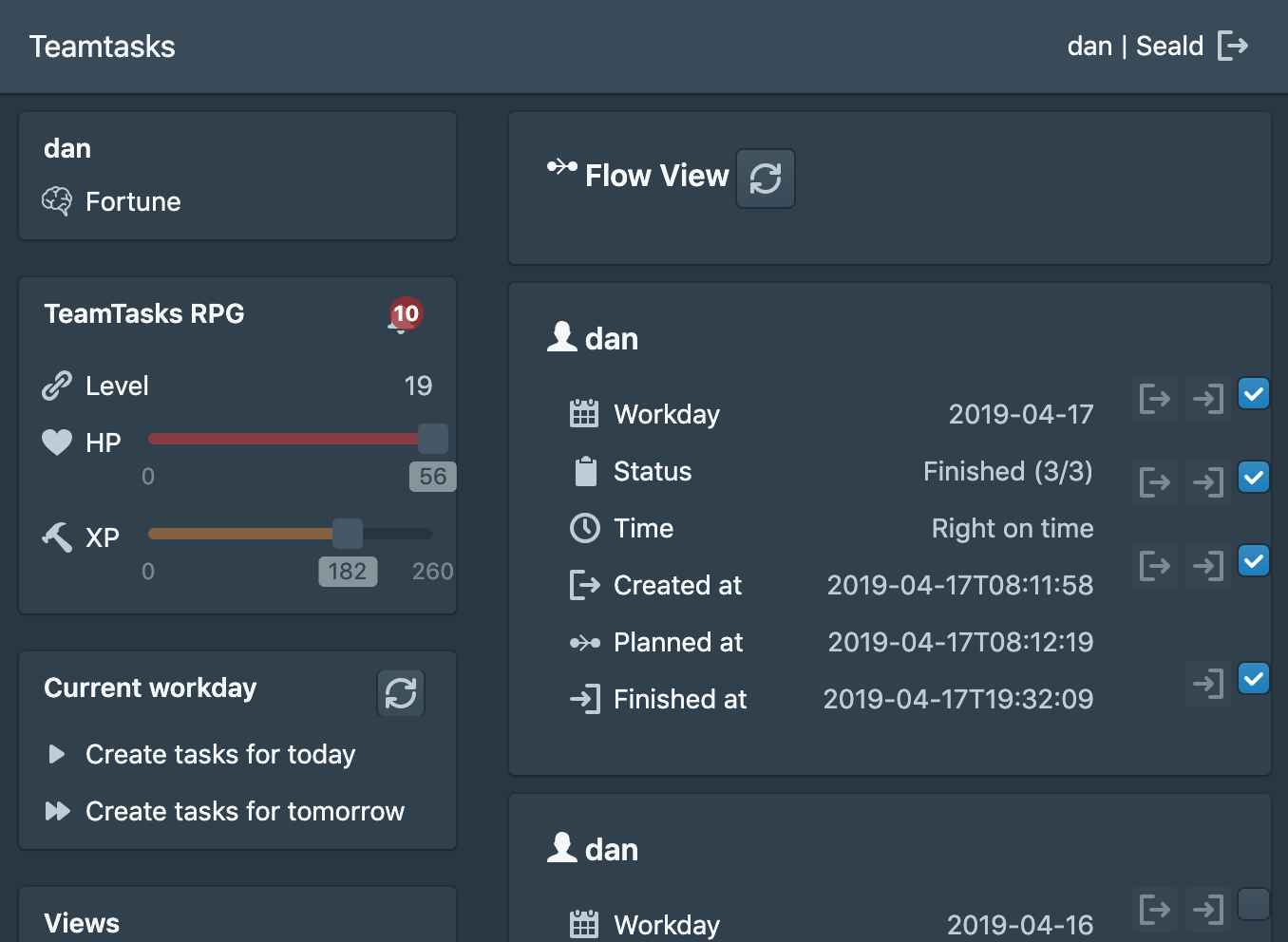Image resolution: width=1288 pixels, height=942 pixels.
Task: Click the logout icon beside Seald
Action: 1232,46
